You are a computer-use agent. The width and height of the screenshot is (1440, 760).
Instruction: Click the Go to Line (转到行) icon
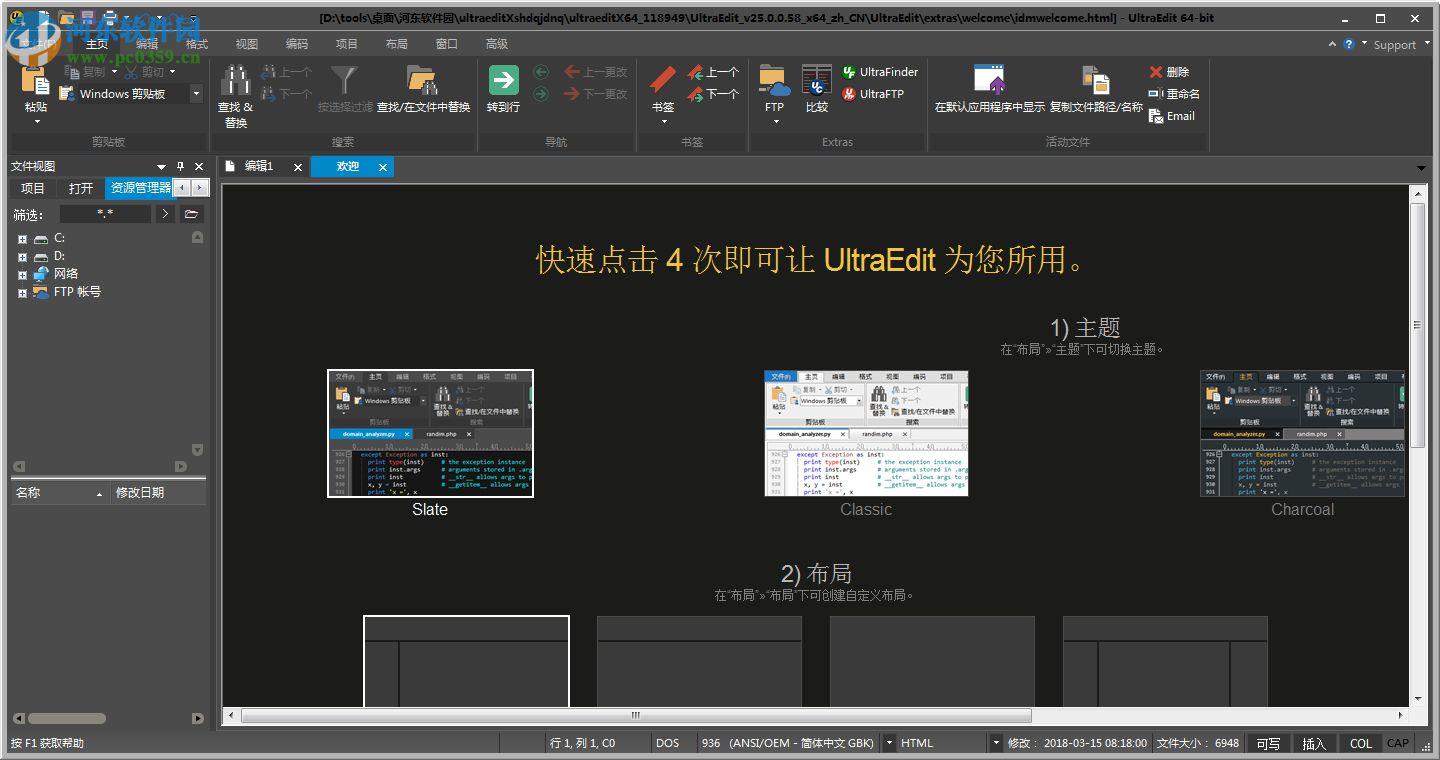(x=503, y=81)
